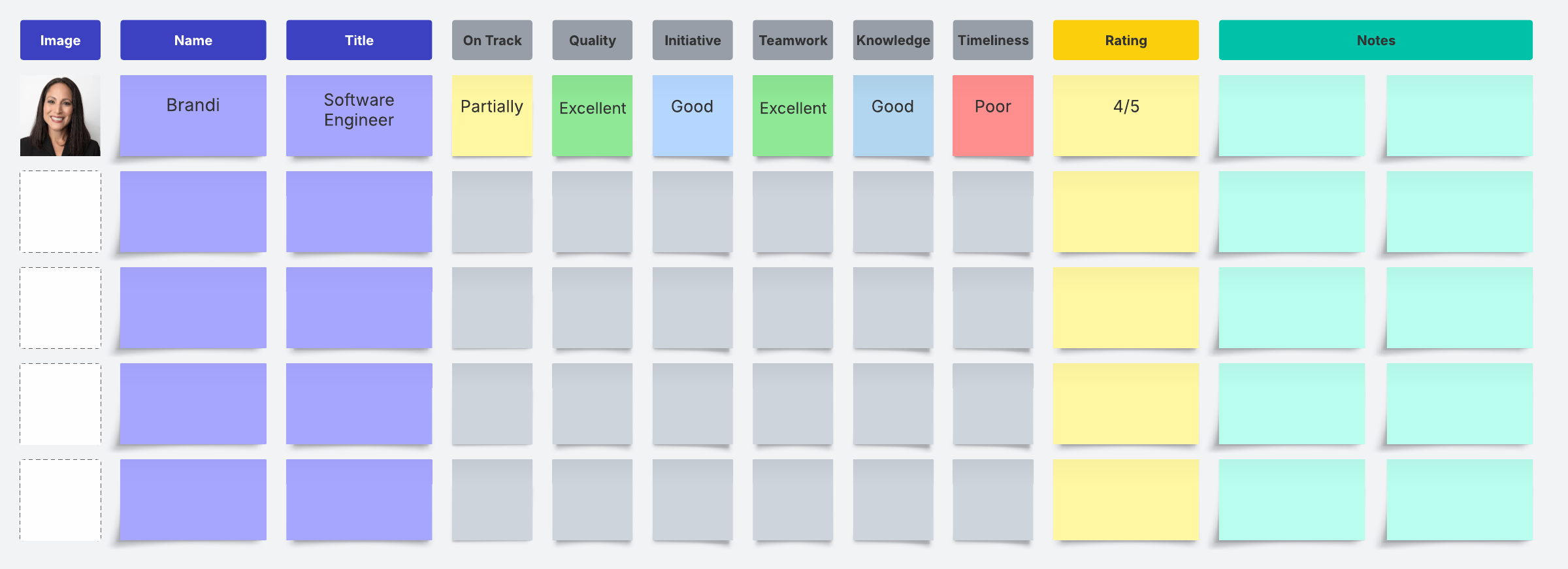Screen dimensions: 1568x569
Task: Click Brandi's profile photo
Action: [x=60, y=116]
